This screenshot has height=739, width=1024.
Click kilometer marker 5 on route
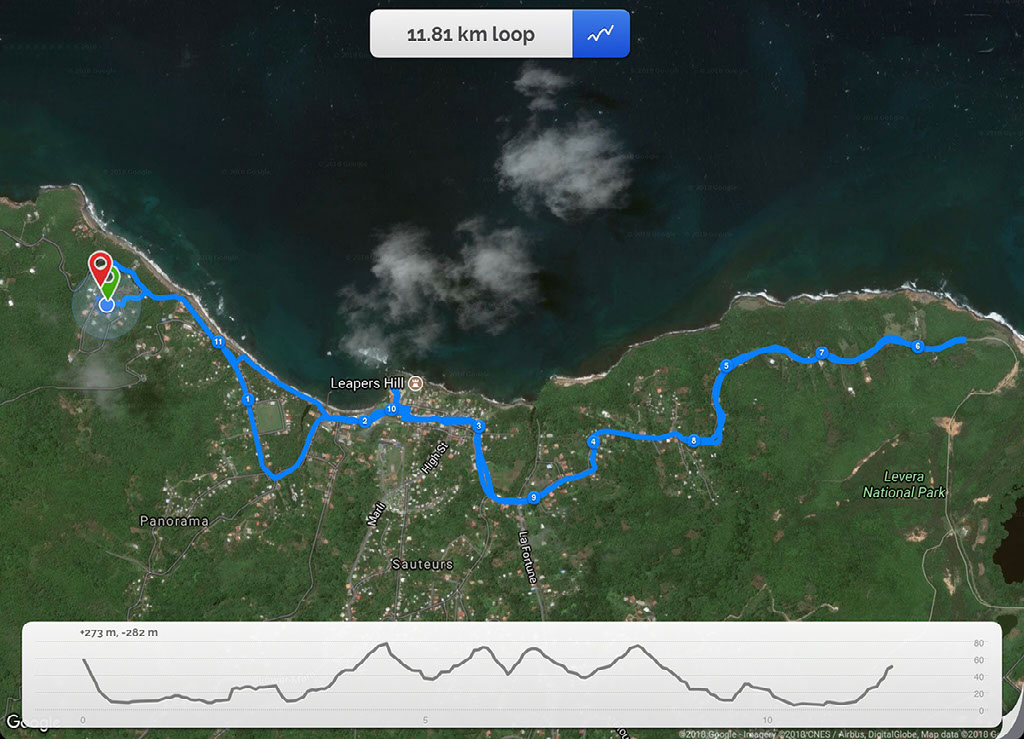pos(726,366)
